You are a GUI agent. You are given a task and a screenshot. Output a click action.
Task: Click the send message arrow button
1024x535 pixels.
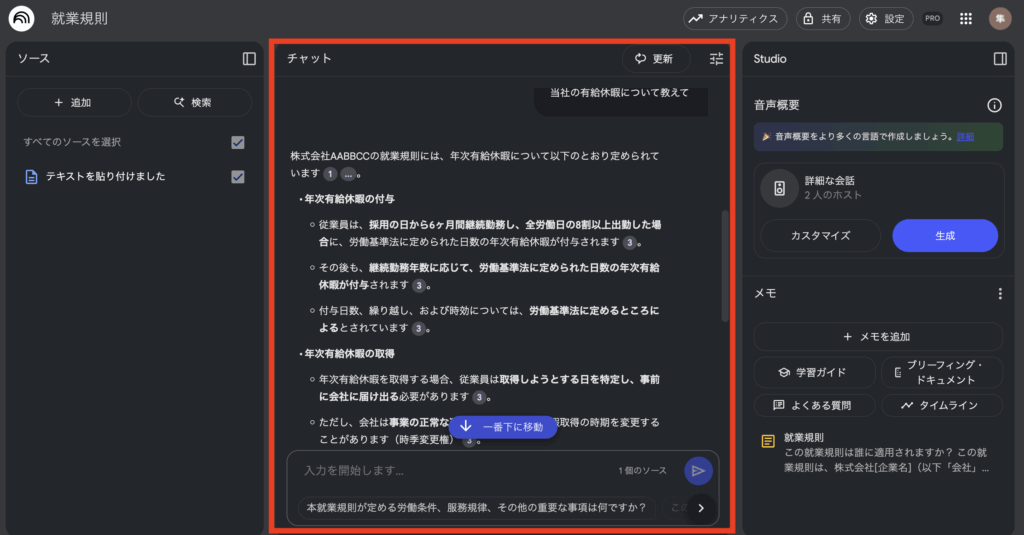[x=698, y=470]
